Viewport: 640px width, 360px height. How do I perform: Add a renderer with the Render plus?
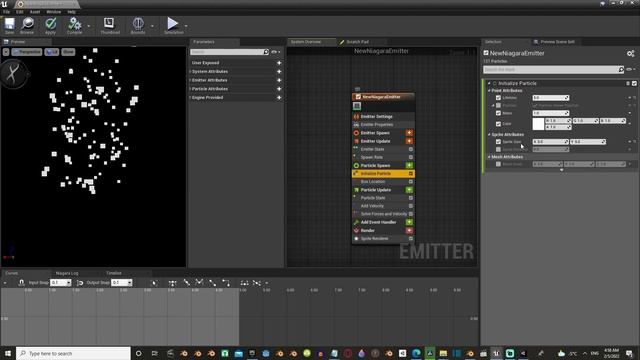pos(409,230)
